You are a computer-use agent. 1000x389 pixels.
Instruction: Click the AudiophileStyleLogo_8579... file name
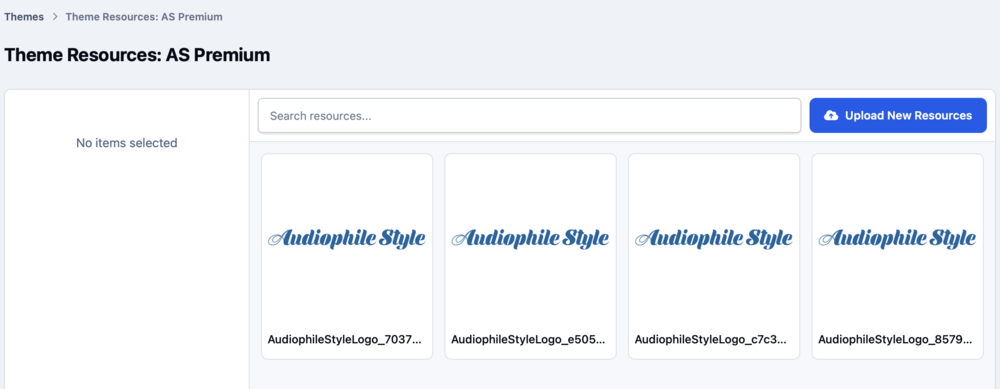895,340
